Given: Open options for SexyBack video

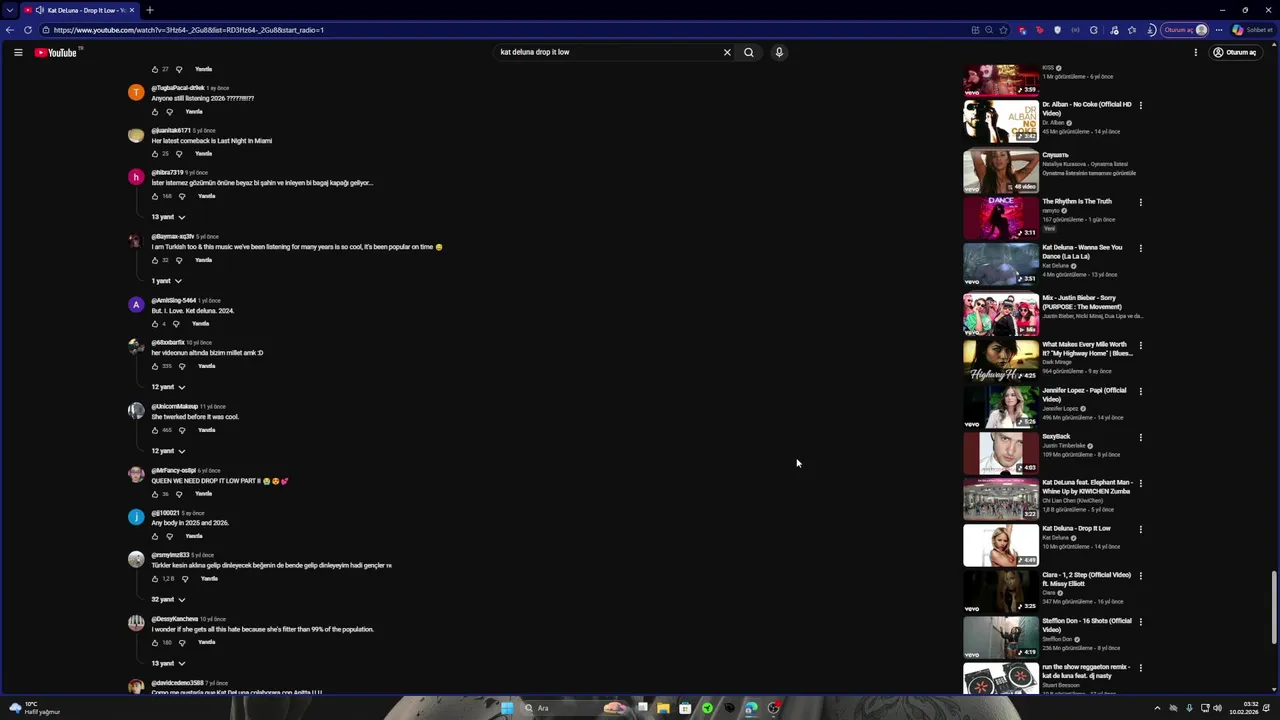Looking at the screenshot, I should pyautogui.click(x=1140, y=437).
